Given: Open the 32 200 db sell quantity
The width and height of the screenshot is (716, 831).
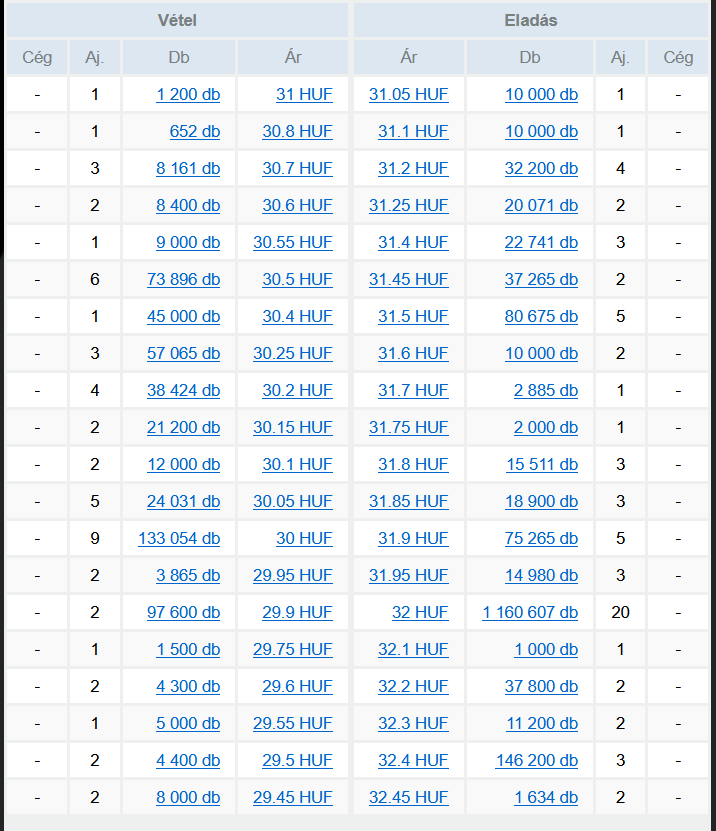Looking at the screenshot, I should click(541, 169).
